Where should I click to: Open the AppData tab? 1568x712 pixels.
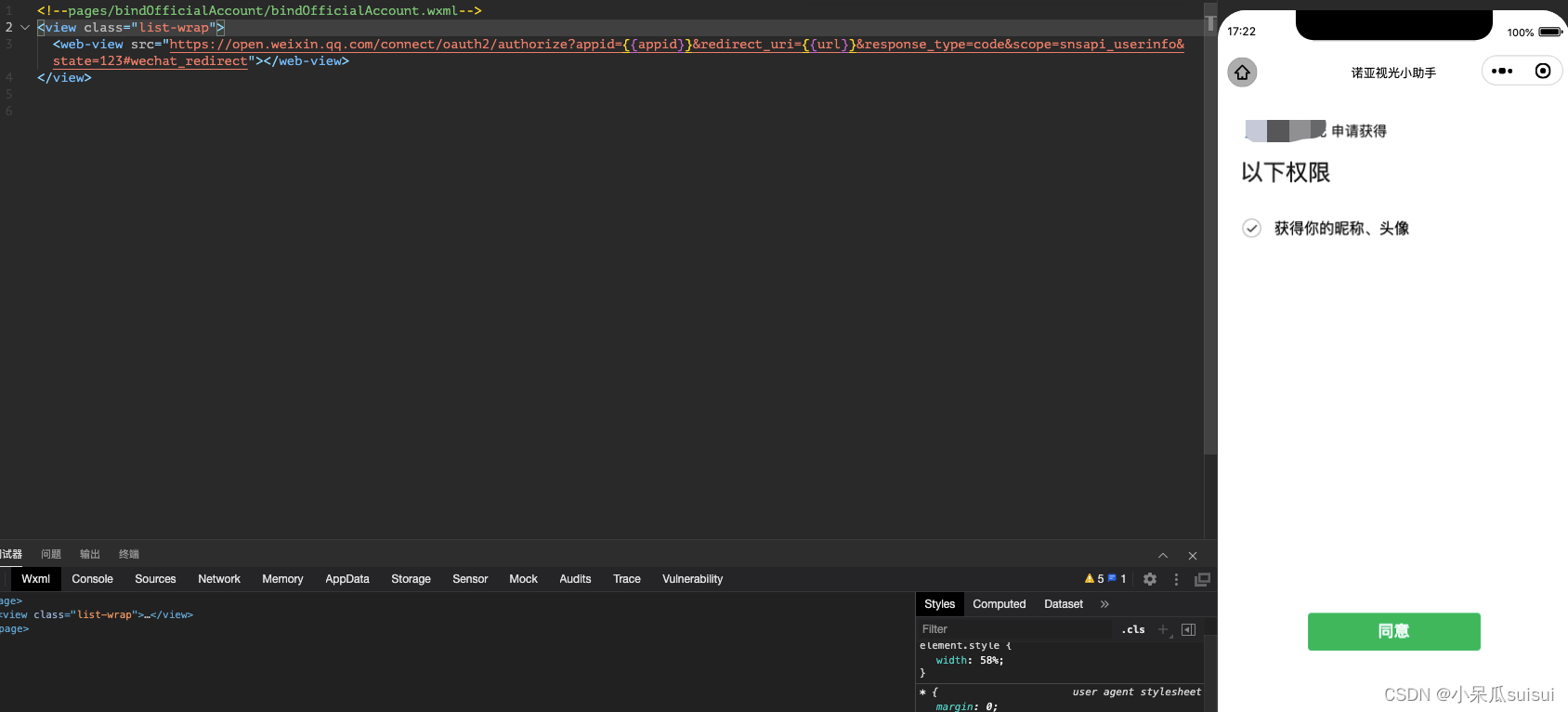click(x=347, y=579)
